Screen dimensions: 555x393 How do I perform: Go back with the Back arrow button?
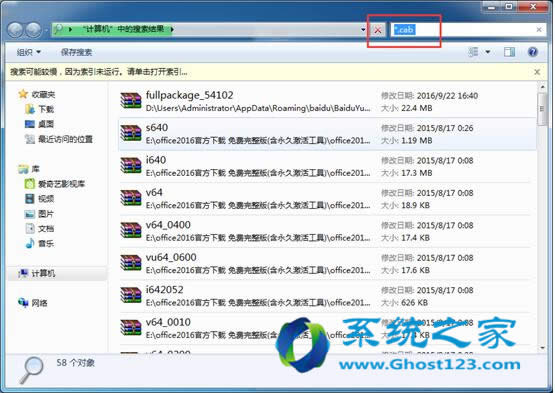15,30
